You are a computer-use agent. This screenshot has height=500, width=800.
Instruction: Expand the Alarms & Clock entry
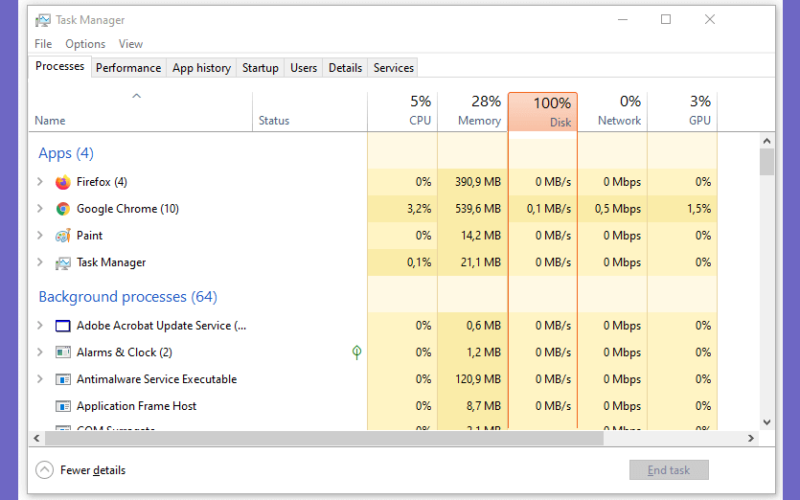(40, 352)
